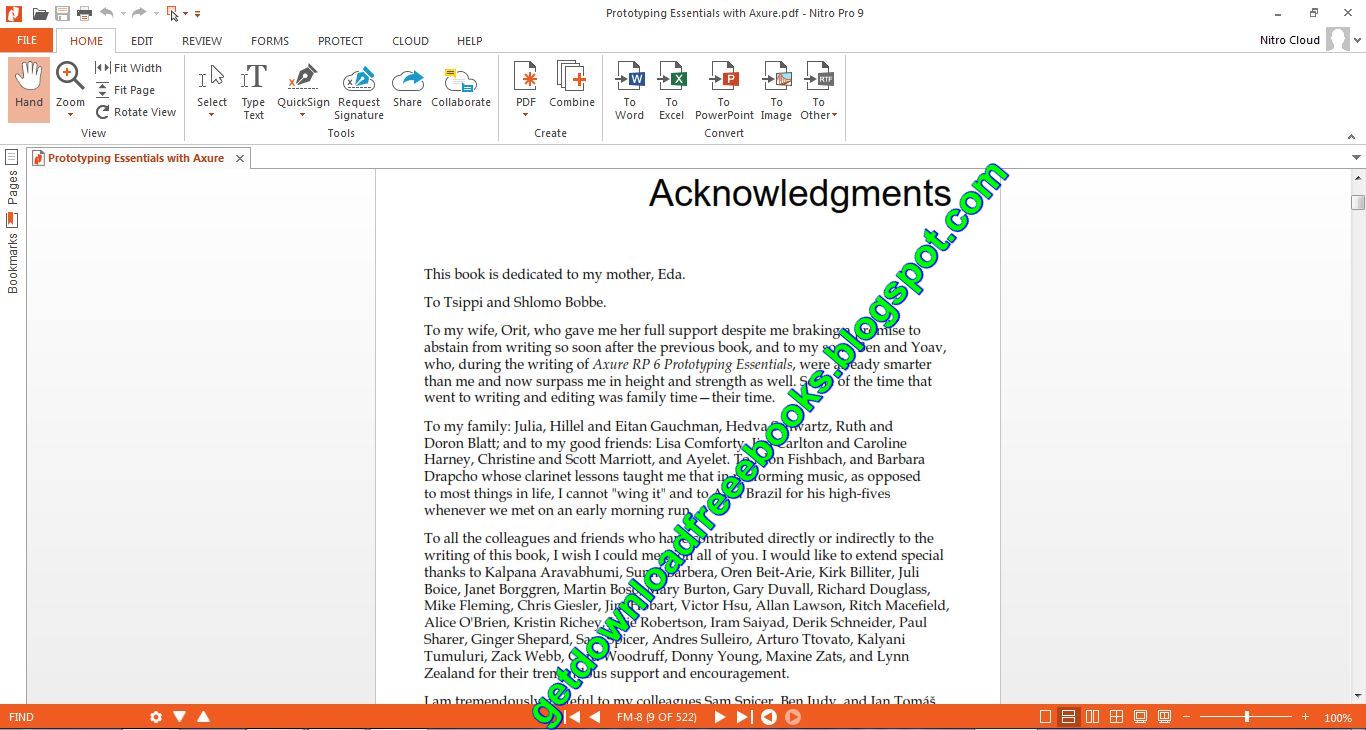Go to the first page
The image size is (1366, 730).
coord(573,717)
